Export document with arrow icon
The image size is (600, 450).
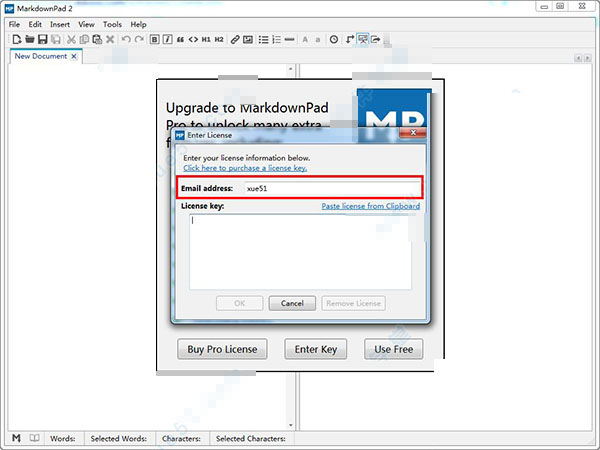(x=376, y=39)
